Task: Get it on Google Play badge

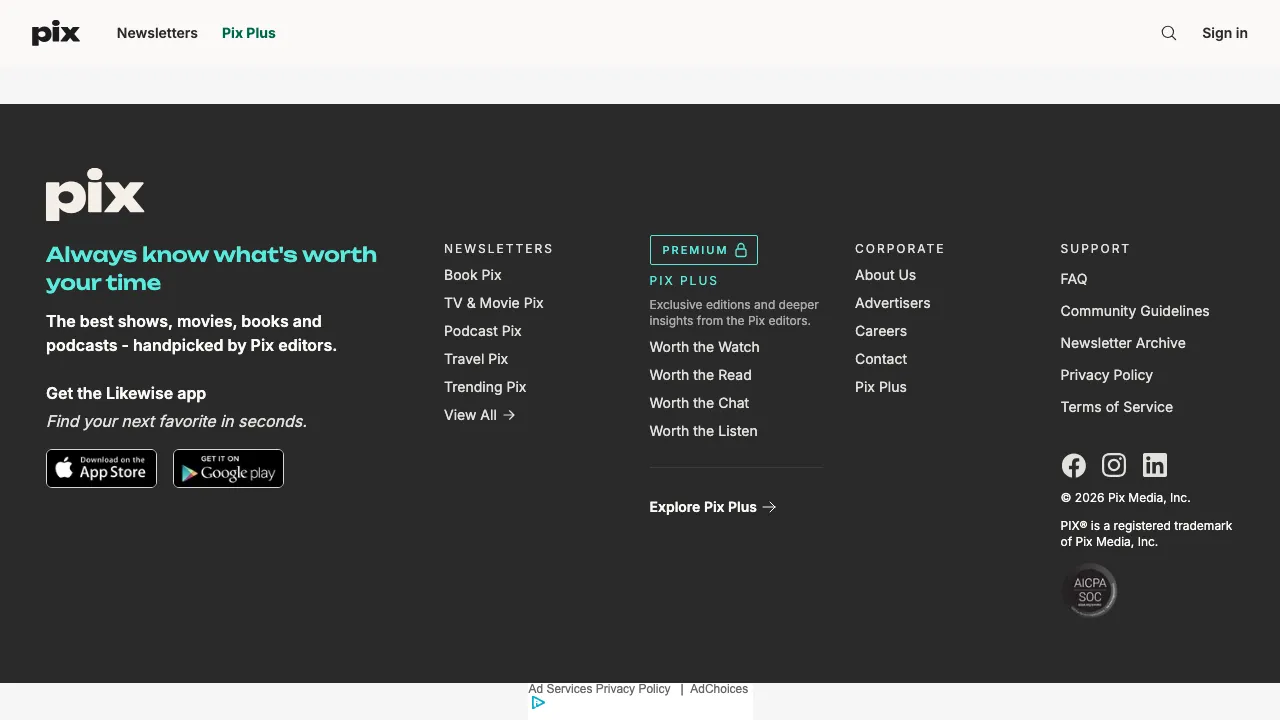Action: [x=228, y=468]
